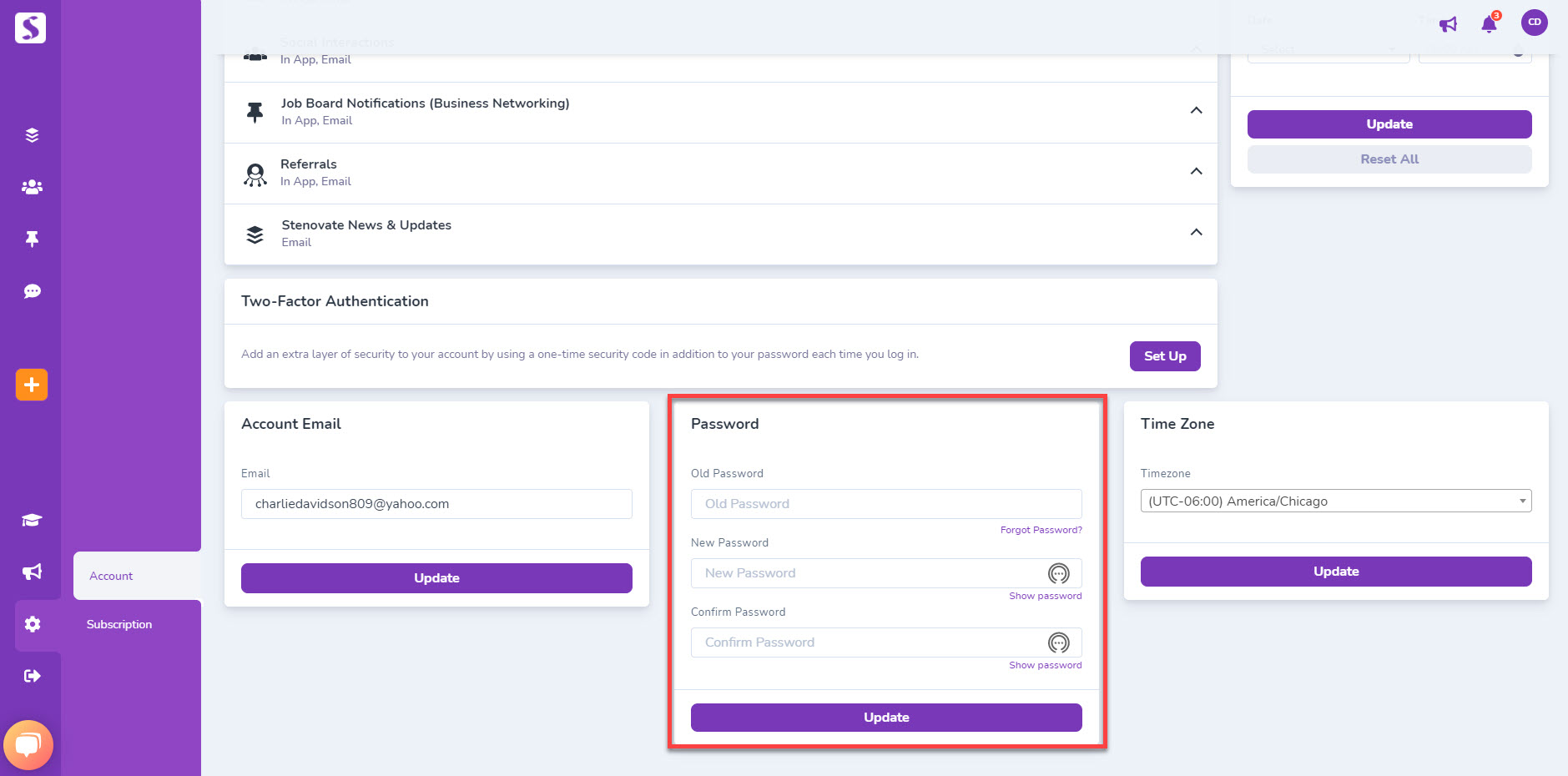
Task: Show password for New Password field
Action: click(x=1046, y=596)
